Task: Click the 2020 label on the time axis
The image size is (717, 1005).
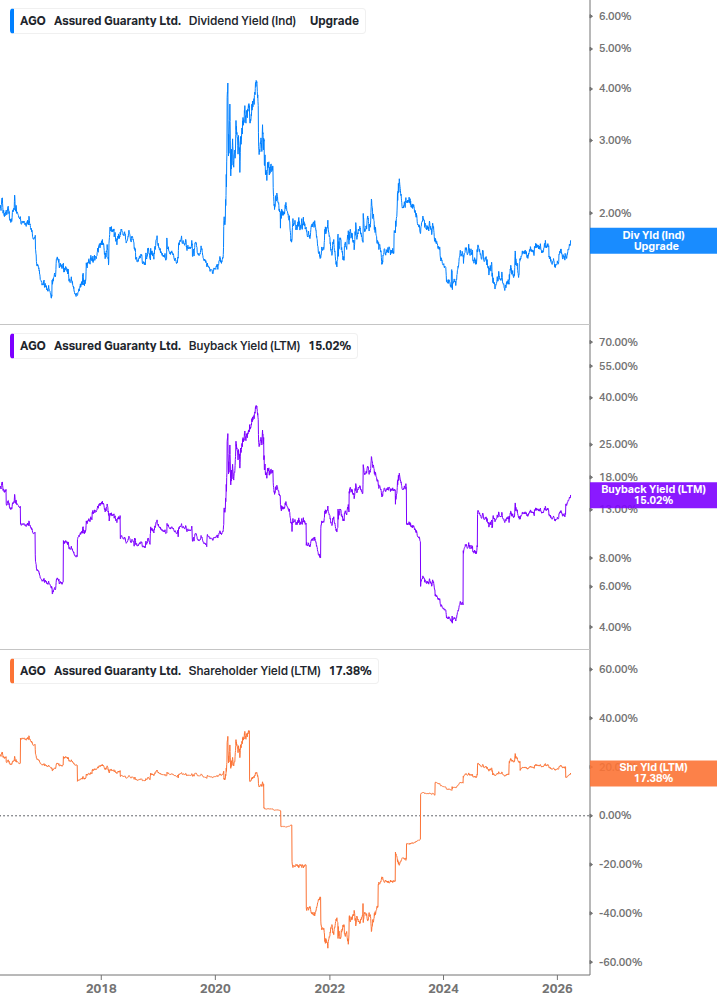Action: point(215,988)
